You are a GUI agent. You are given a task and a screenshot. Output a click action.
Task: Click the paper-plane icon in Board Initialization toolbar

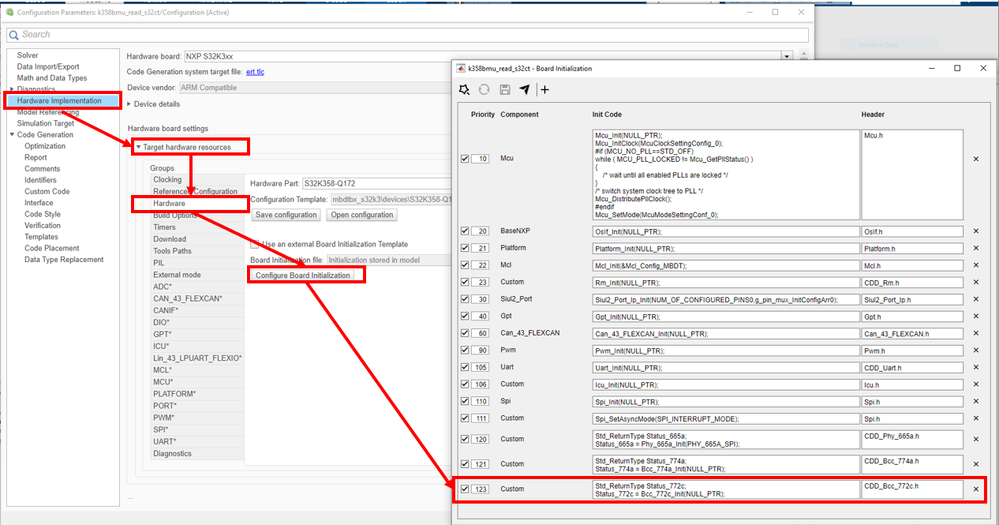(x=524, y=90)
